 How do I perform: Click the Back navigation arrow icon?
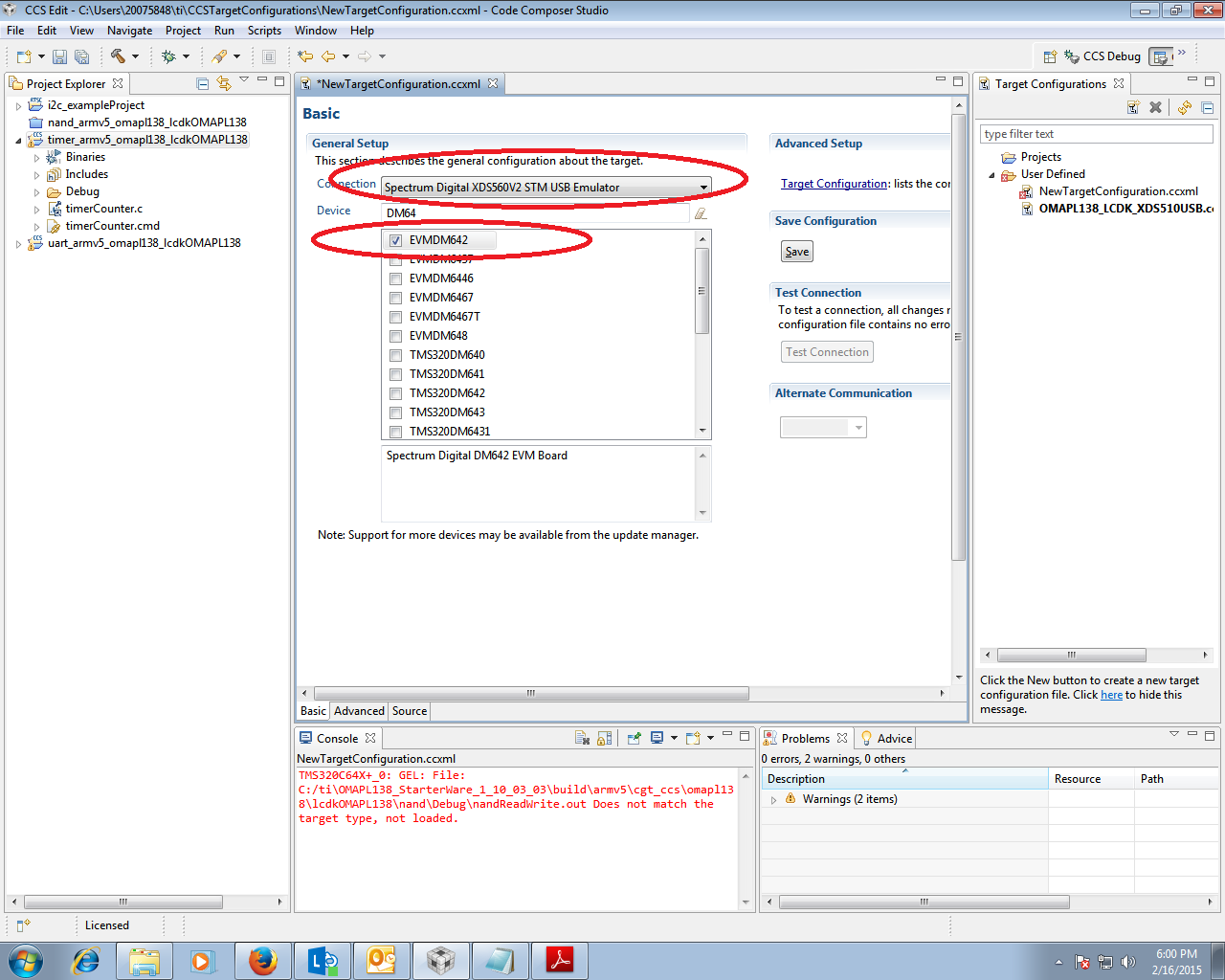click(x=328, y=56)
